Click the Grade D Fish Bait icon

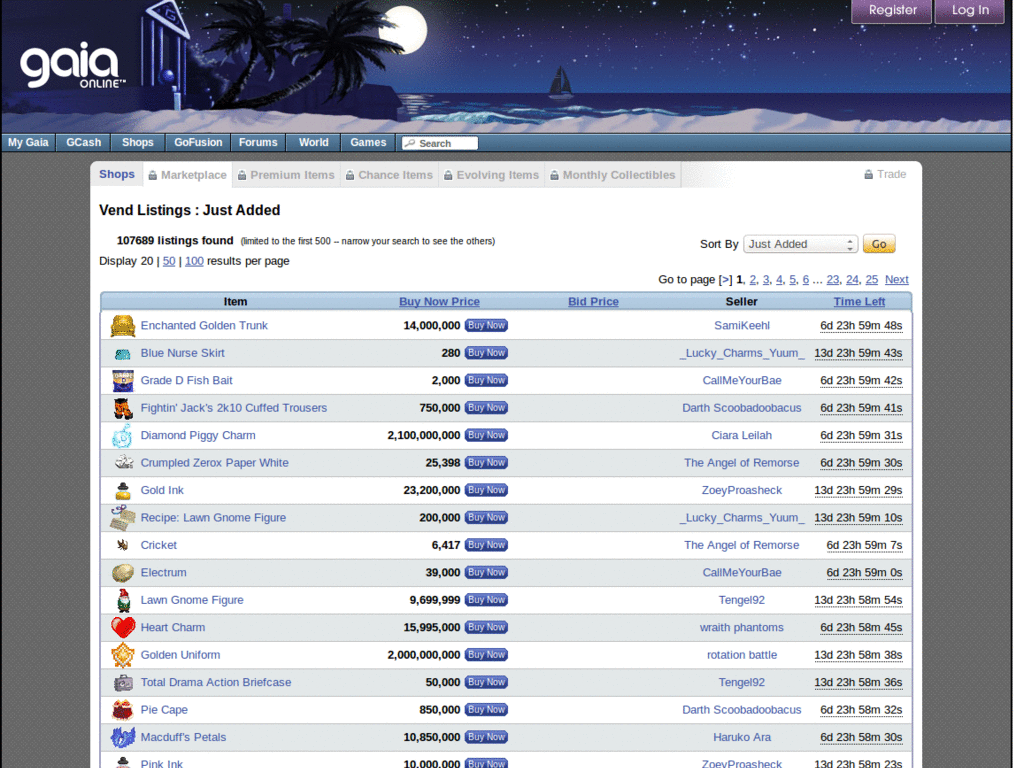tap(123, 381)
